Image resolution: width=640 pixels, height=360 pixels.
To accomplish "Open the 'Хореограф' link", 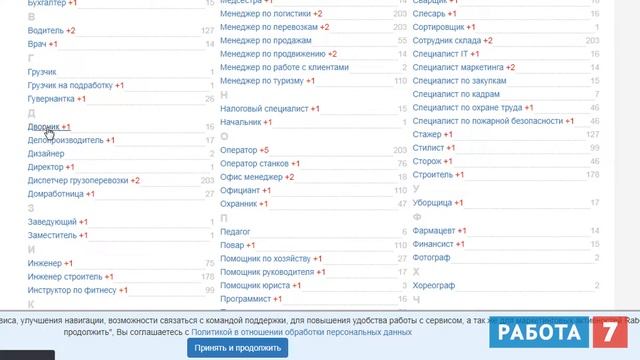I will pos(433,286).
